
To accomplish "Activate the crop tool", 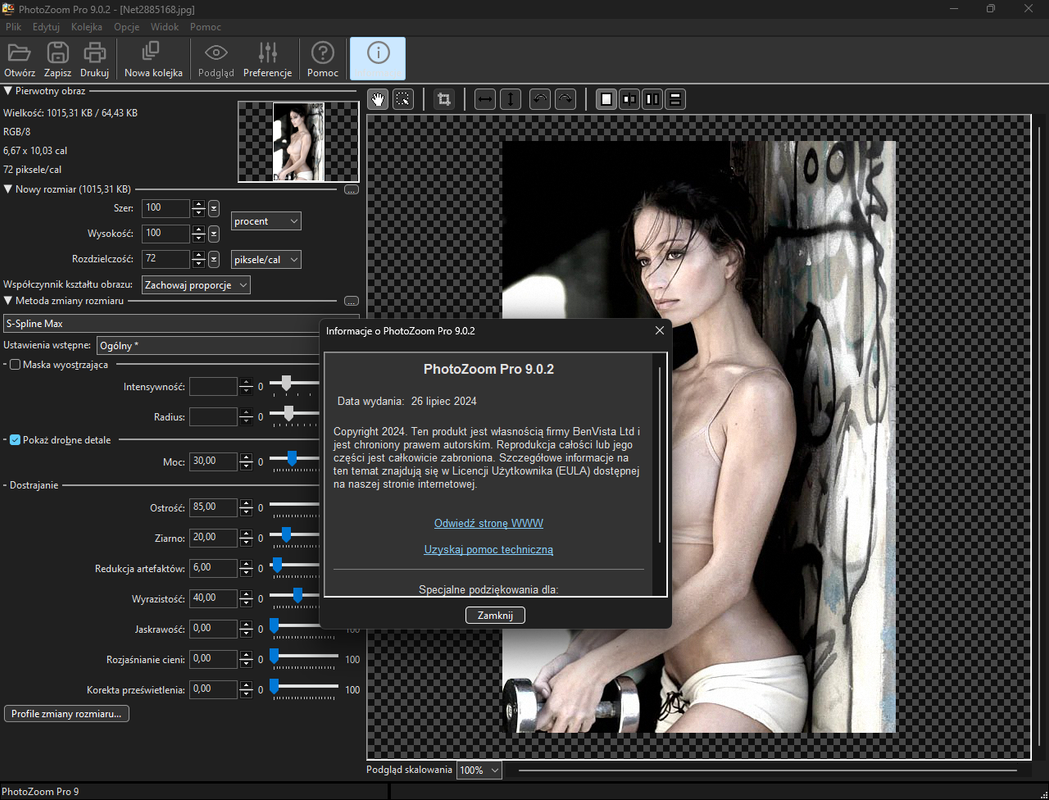I will click(x=444, y=100).
